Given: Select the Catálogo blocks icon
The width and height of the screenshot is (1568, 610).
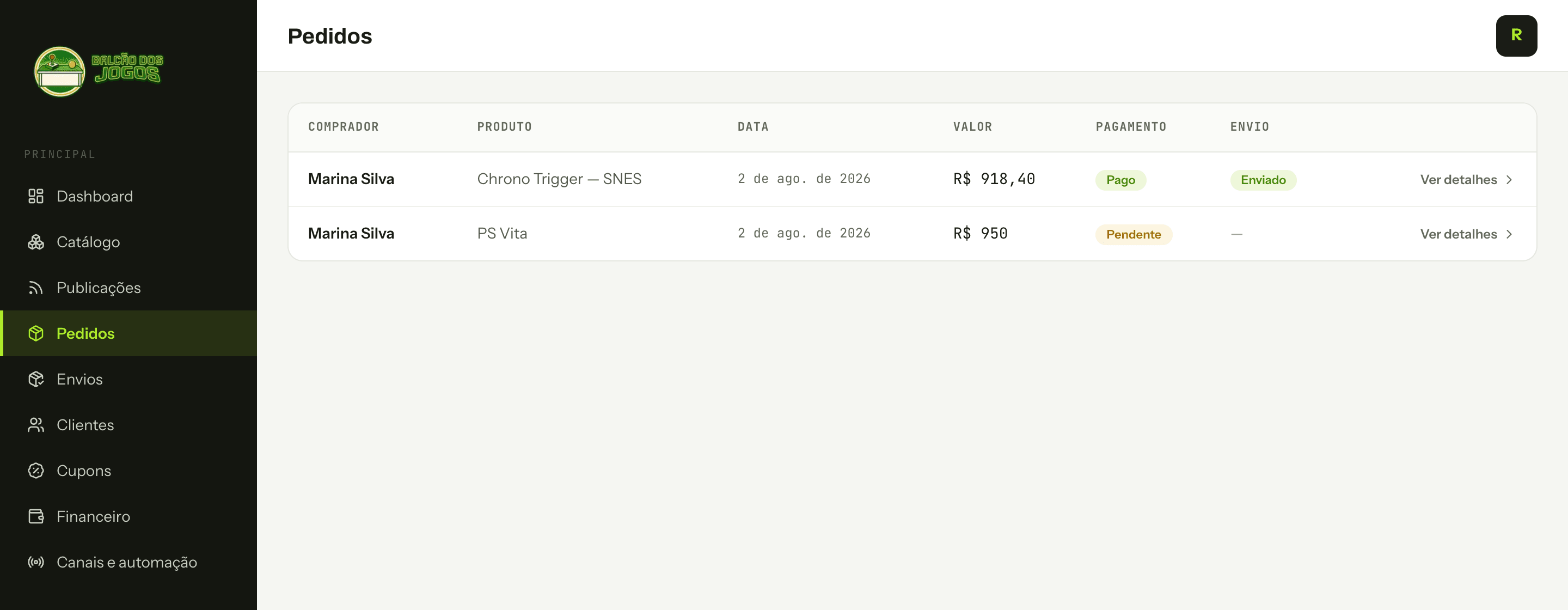Looking at the screenshot, I should coord(36,242).
